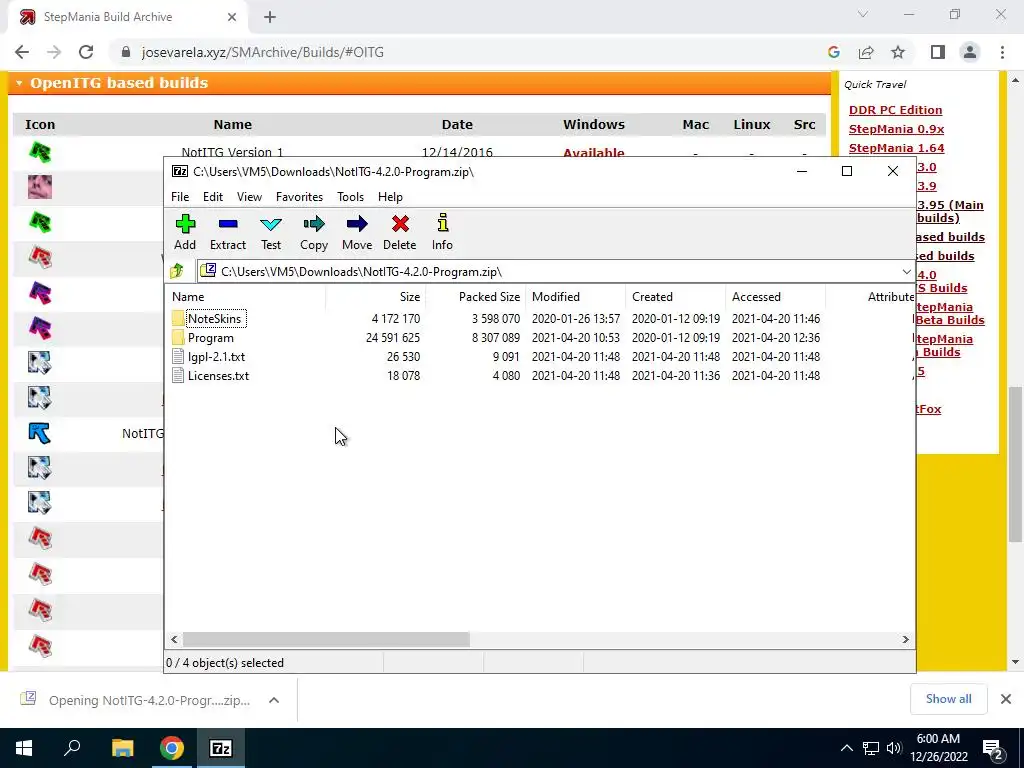The height and width of the screenshot is (768, 1024).
Task: Open the StepMania 0.9x quick travel link
Action: click(x=896, y=129)
